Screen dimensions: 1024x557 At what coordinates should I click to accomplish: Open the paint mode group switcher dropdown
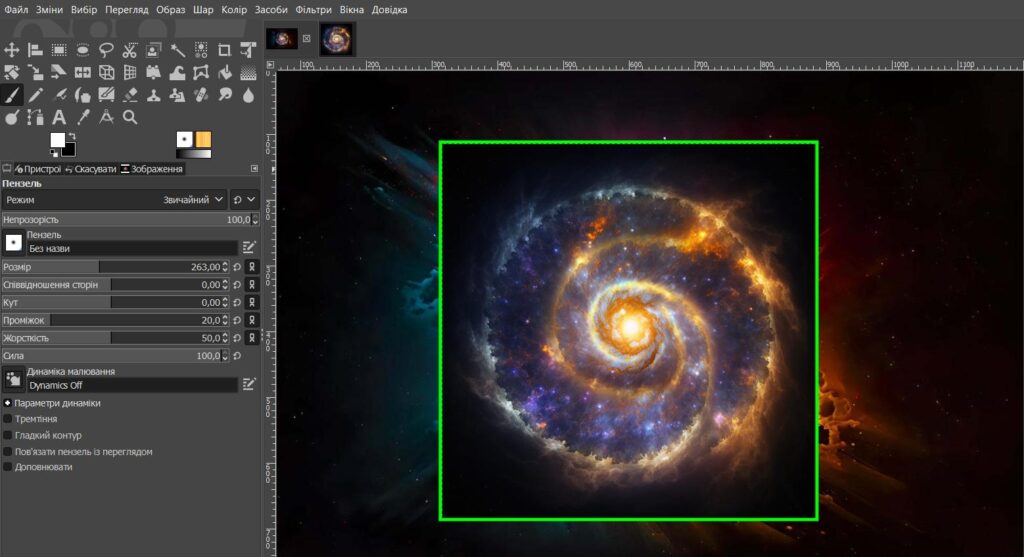(x=244, y=200)
